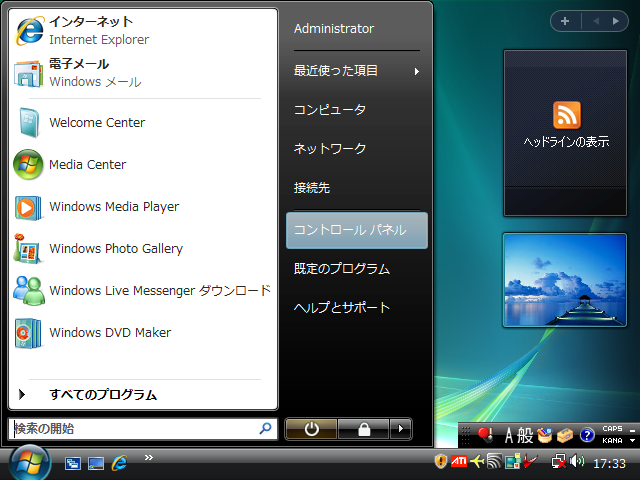This screenshot has width=640, height=480.
Task: Click the IME red ball icon
Action: [485, 435]
